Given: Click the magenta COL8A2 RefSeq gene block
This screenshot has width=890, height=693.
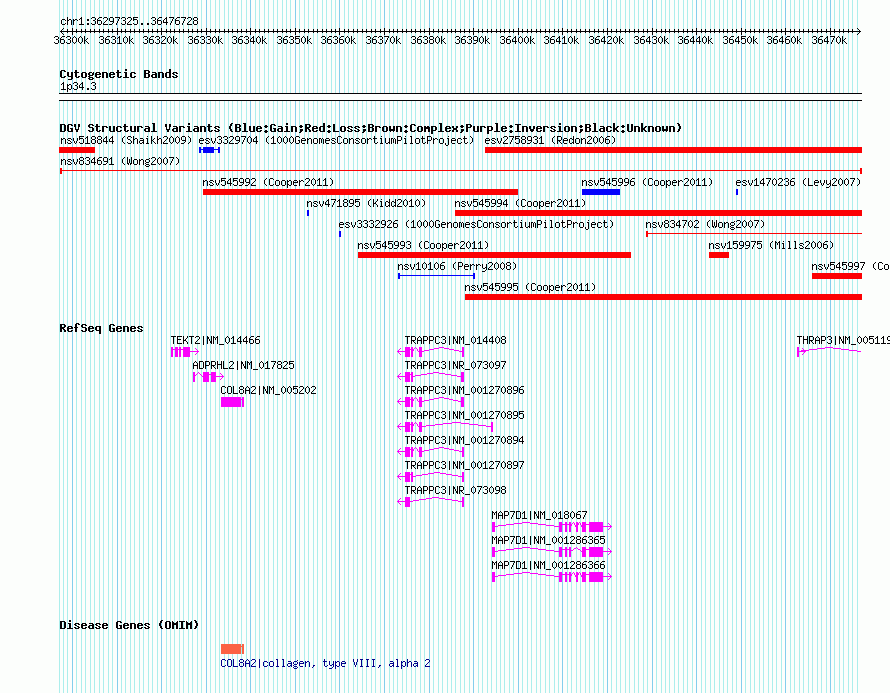Looking at the screenshot, I should pos(232,402).
